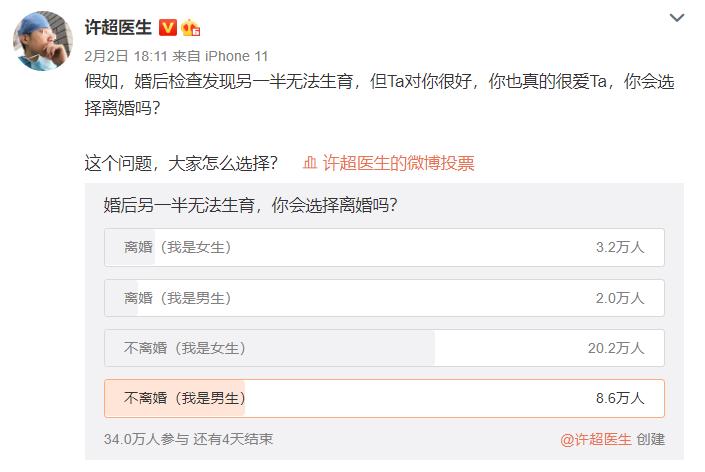Click the @许超医生 mention in poll footer
Screen dimensions: 705x472
595,439
